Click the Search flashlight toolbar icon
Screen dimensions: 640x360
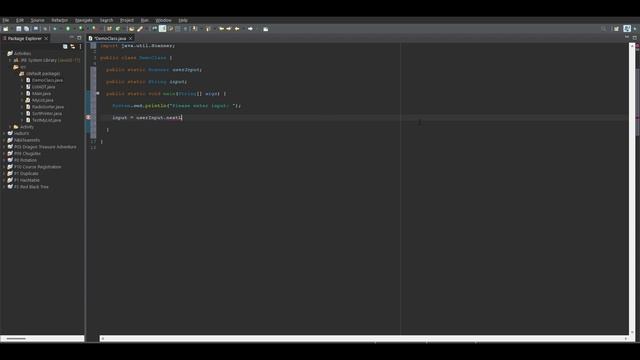coord(140,29)
